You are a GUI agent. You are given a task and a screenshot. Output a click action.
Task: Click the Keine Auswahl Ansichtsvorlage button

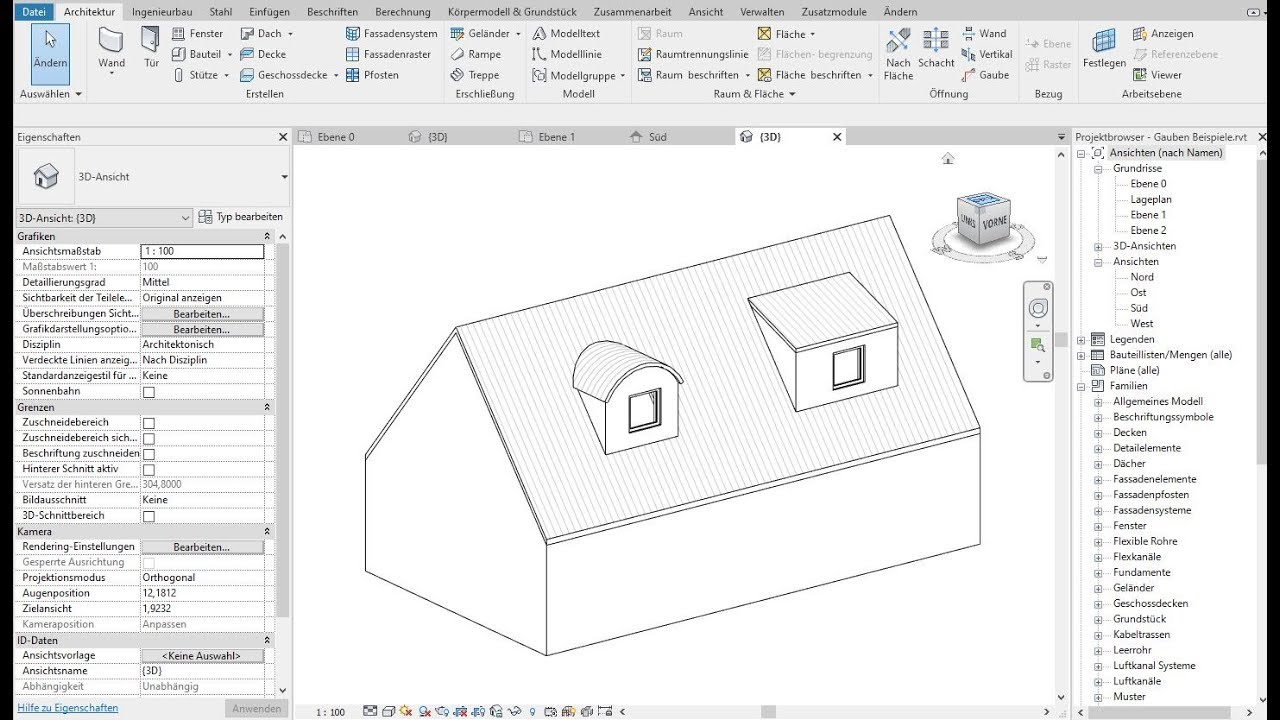202,656
